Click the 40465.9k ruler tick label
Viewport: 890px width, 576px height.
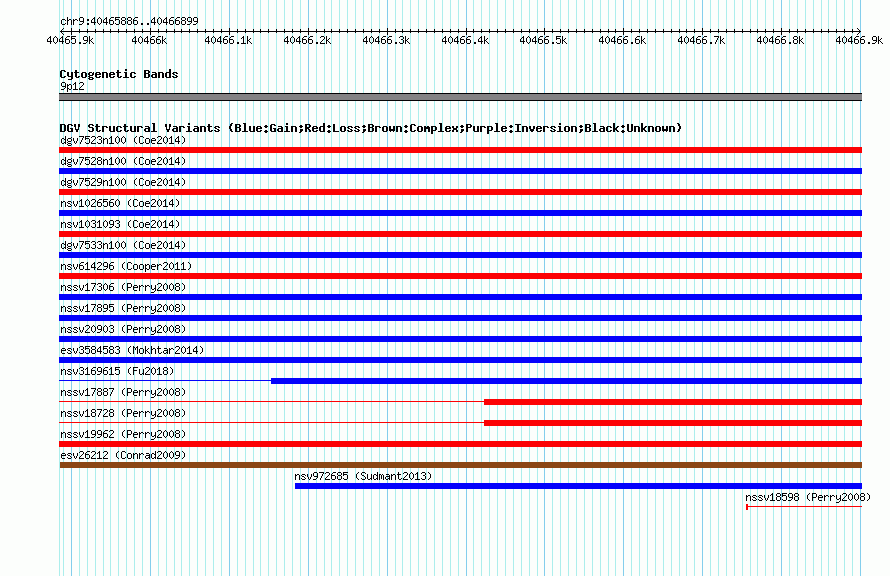pos(70,40)
